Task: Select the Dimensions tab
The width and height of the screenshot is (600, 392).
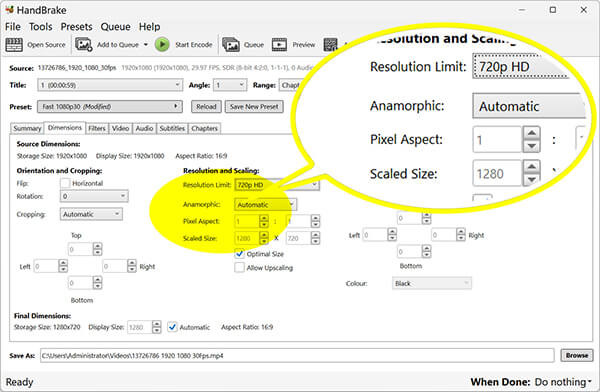Action: tap(65, 127)
